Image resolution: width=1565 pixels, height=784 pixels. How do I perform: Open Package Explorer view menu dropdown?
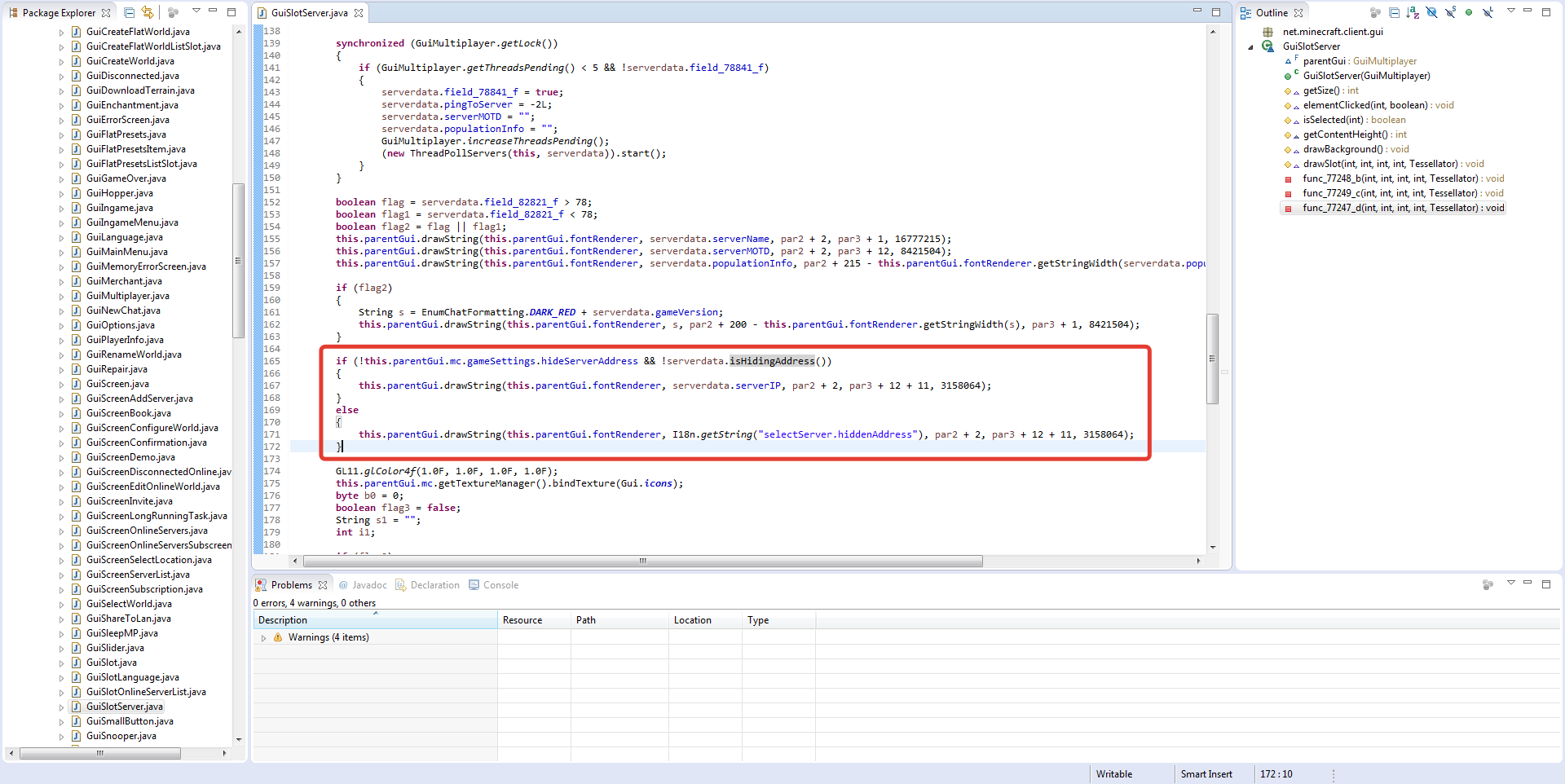(x=196, y=11)
